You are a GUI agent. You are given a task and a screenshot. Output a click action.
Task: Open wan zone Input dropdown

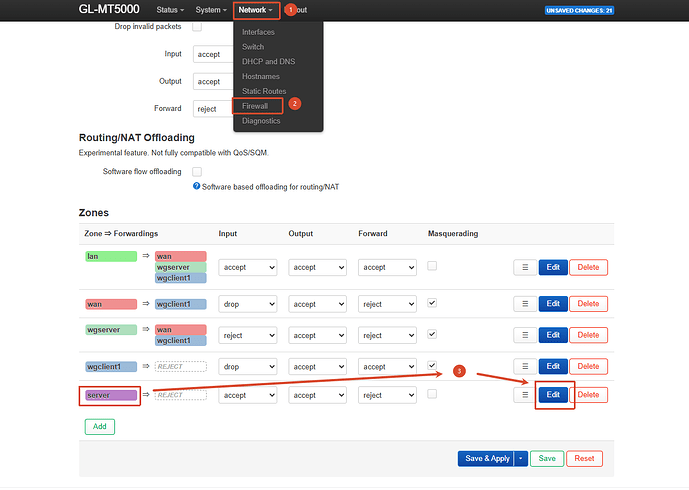pos(248,304)
